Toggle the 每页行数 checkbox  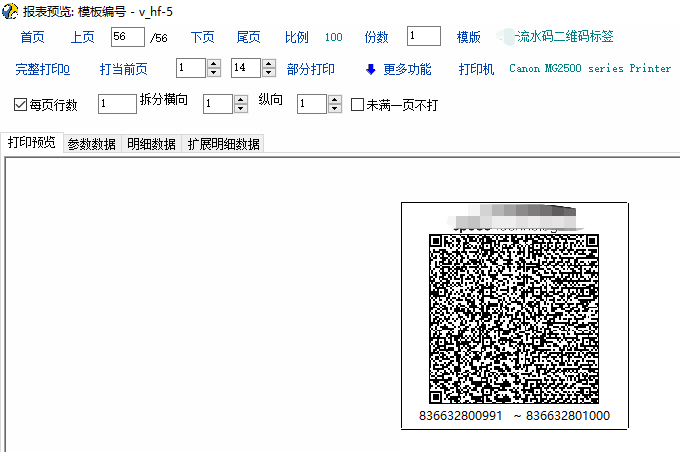pyautogui.click(x=21, y=104)
